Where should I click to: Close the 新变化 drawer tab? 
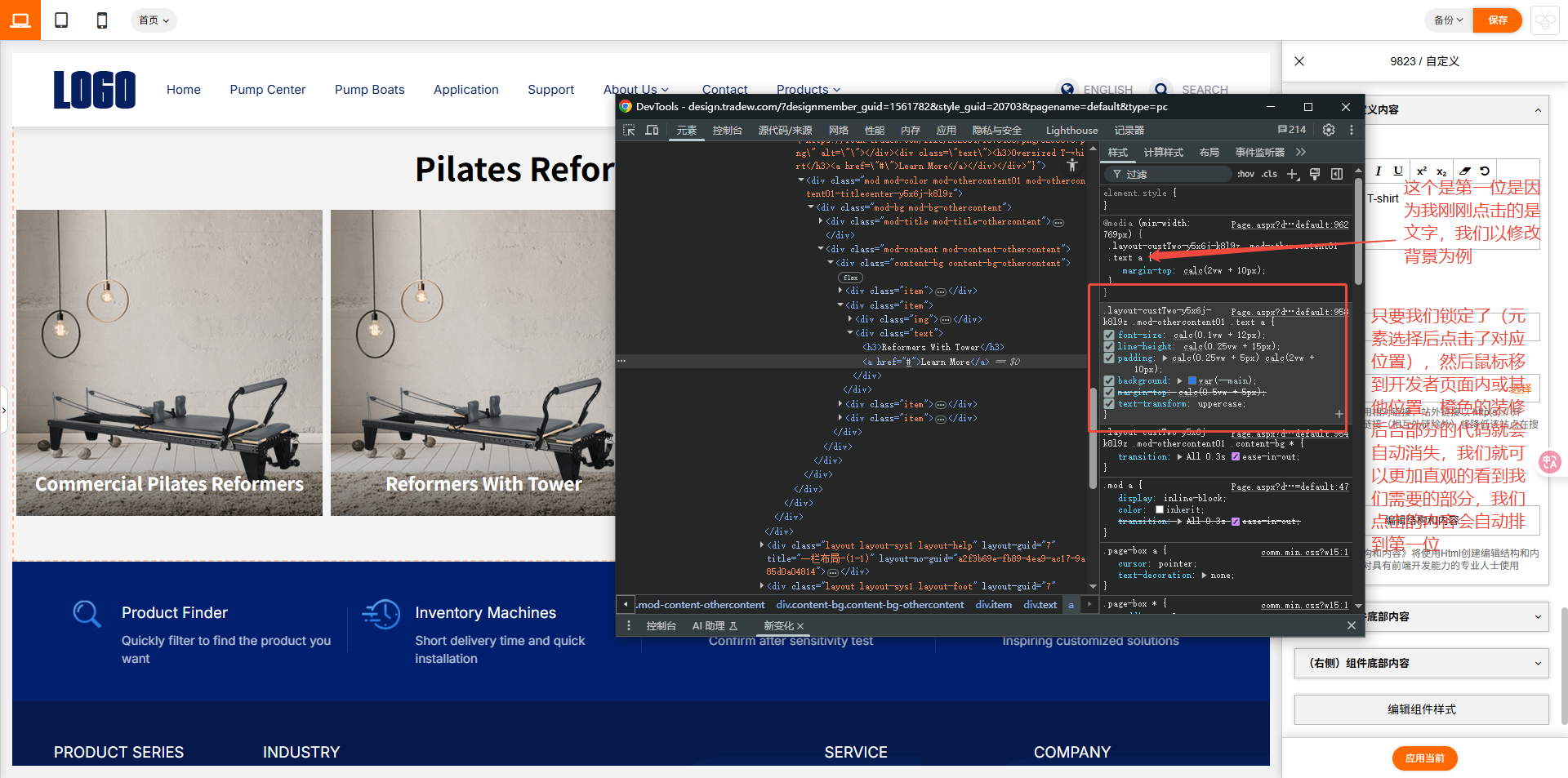(x=800, y=626)
